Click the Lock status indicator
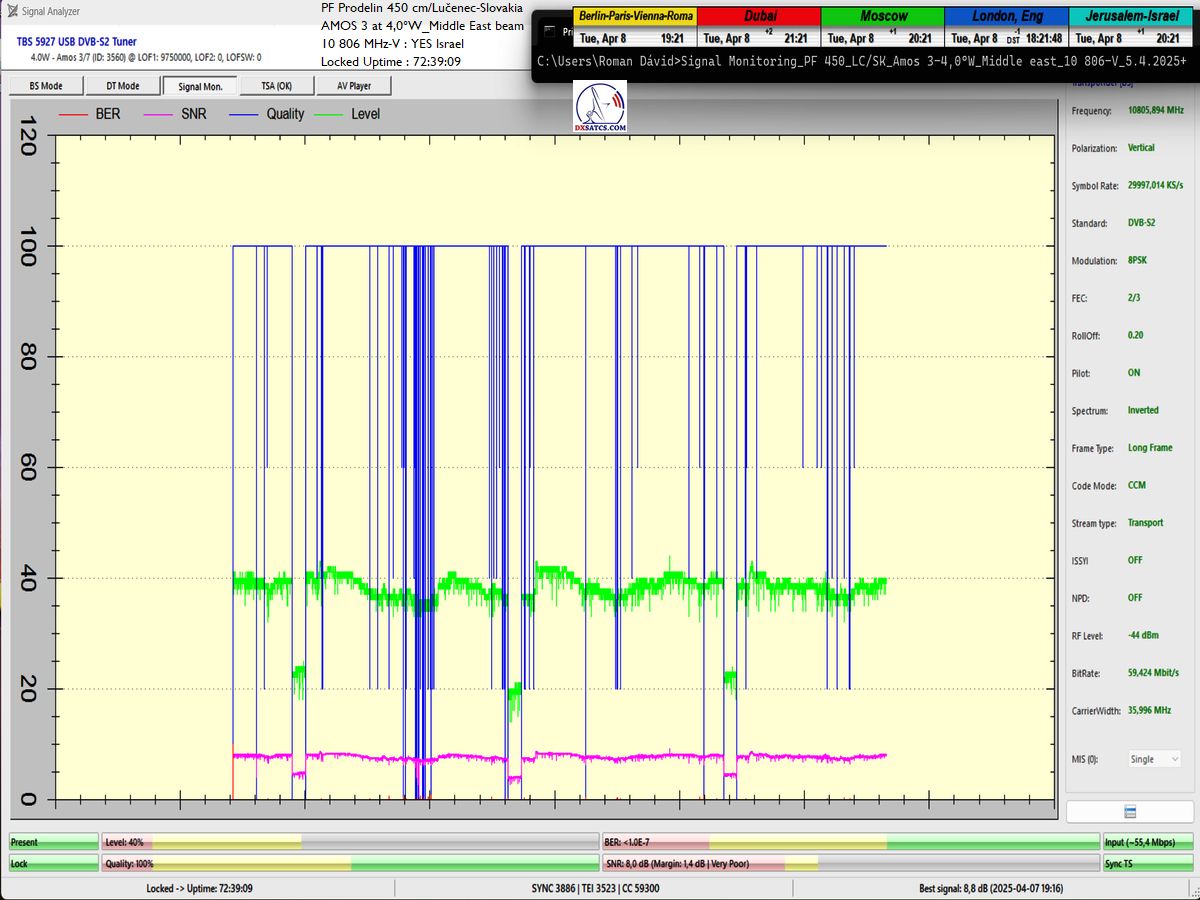 coord(54,863)
